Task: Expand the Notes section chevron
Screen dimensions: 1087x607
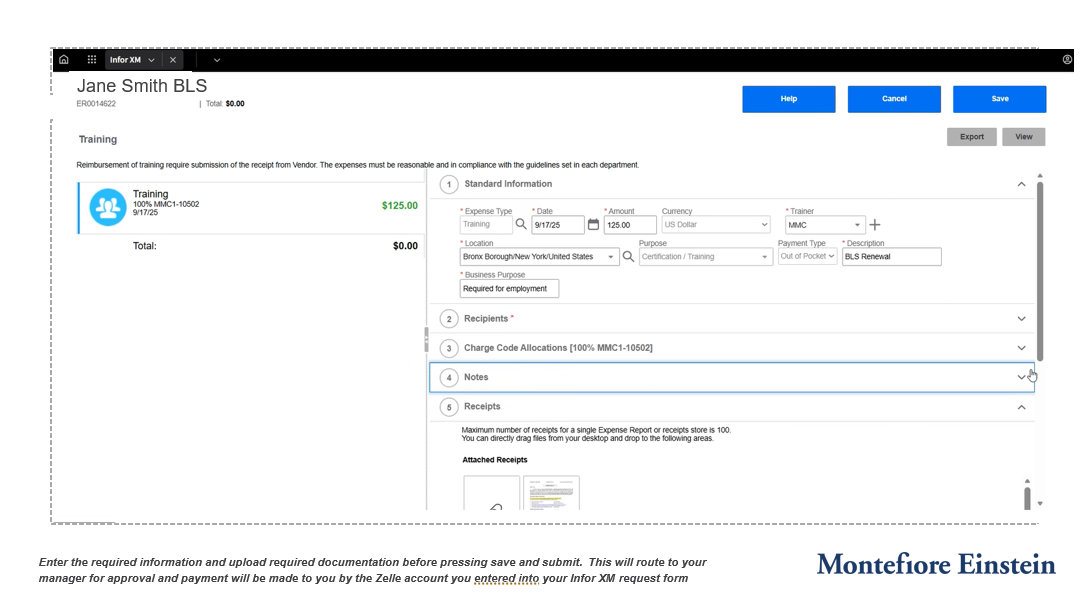Action: tap(1021, 378)
